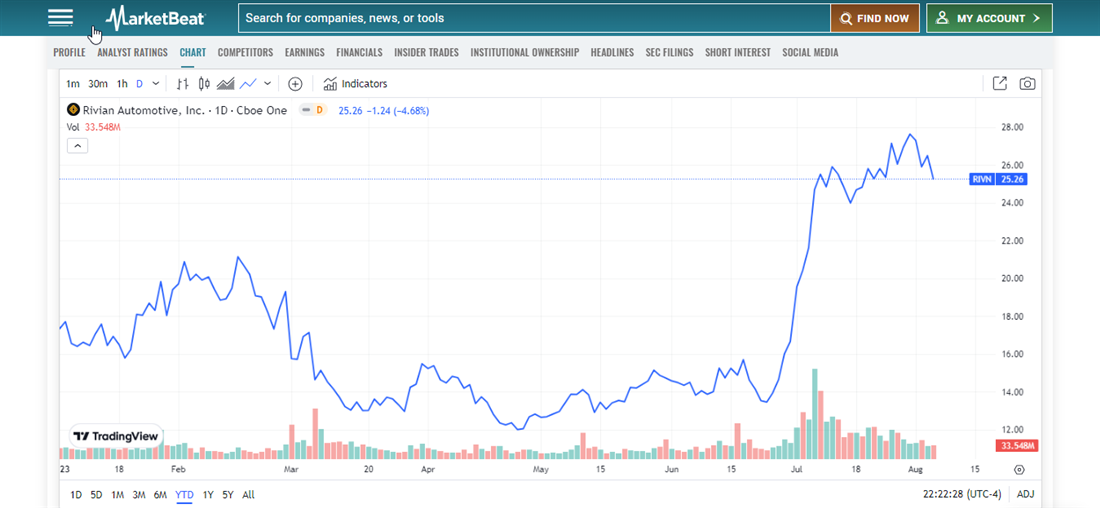The width and height of the screenshot is (1100, 508).
Task: Open Insider Trades tab
Action: click(427, 52)
